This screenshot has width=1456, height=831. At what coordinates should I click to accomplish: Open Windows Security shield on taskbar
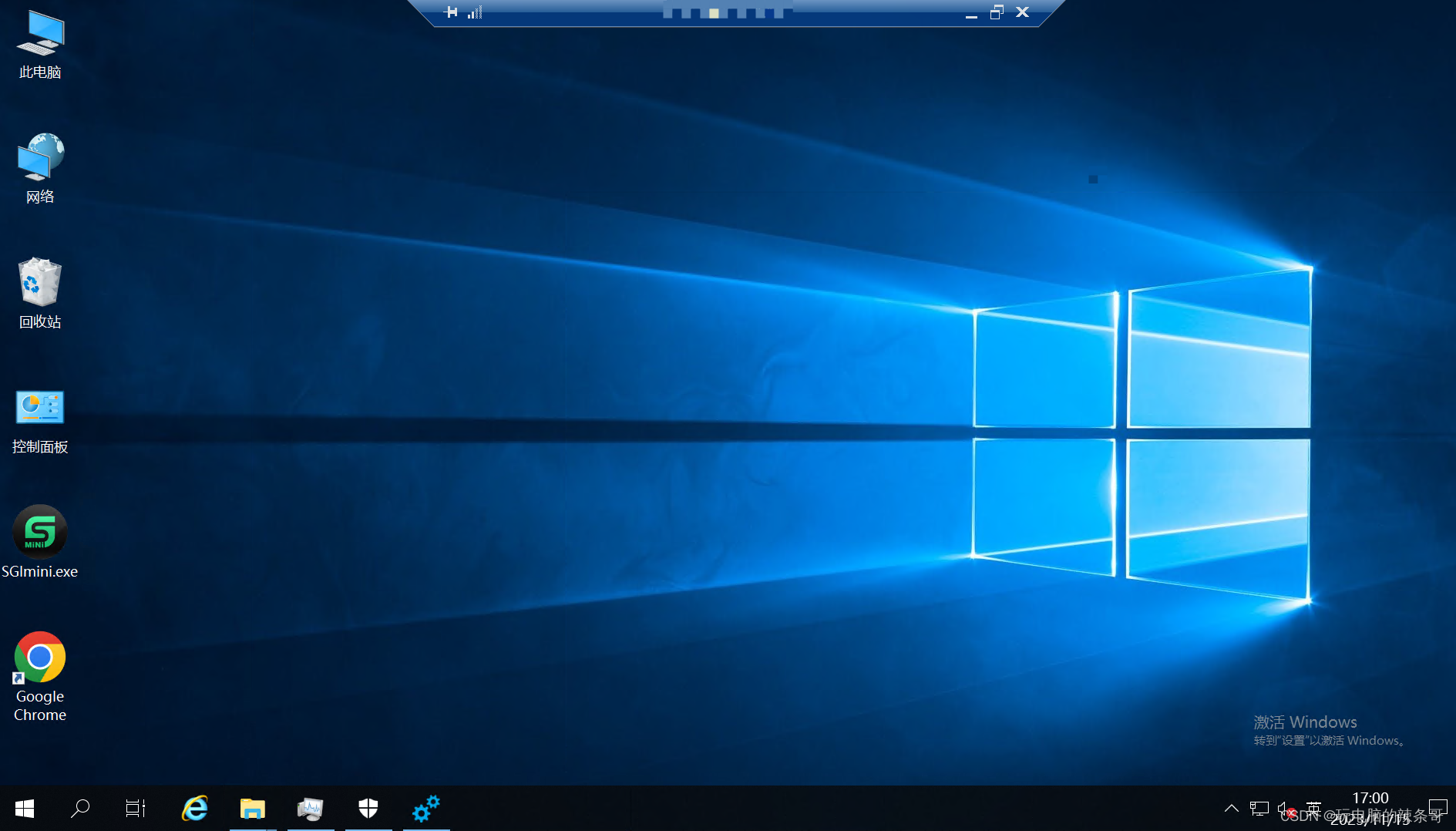[368, 809]
